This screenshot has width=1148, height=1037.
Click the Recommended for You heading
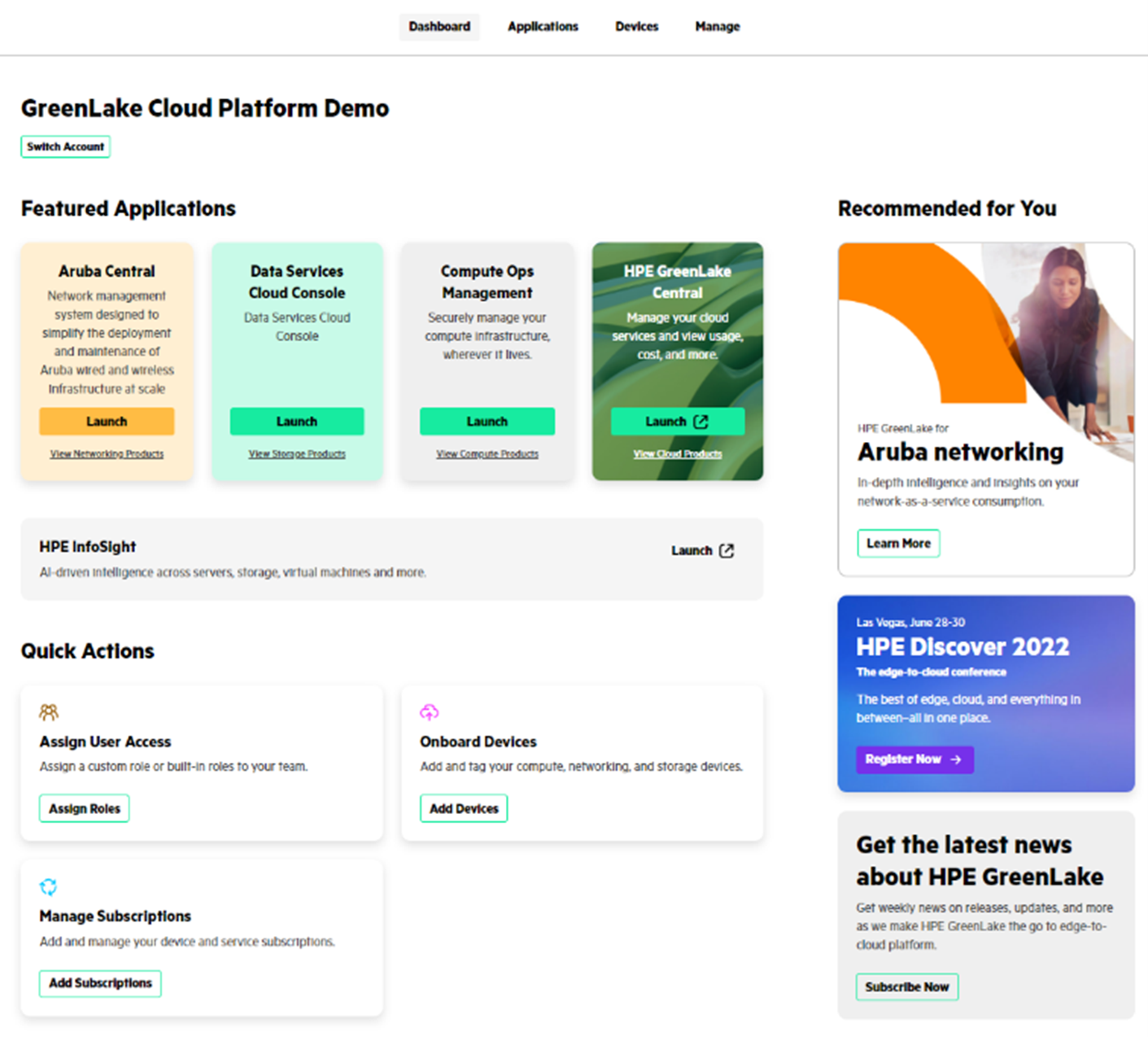[947, 208]
